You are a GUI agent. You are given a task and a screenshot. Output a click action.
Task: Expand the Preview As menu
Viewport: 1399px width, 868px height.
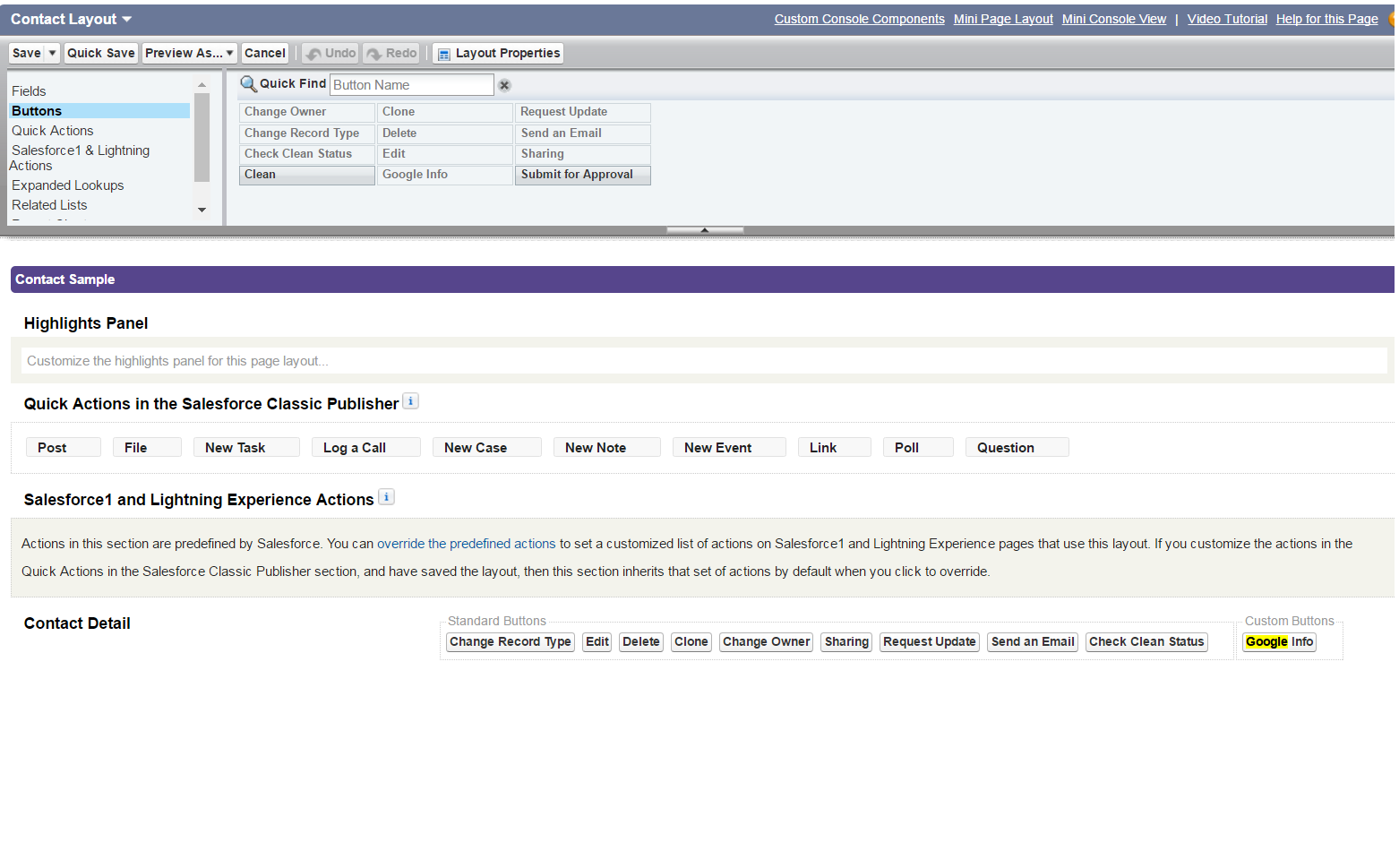pos(229,54)
